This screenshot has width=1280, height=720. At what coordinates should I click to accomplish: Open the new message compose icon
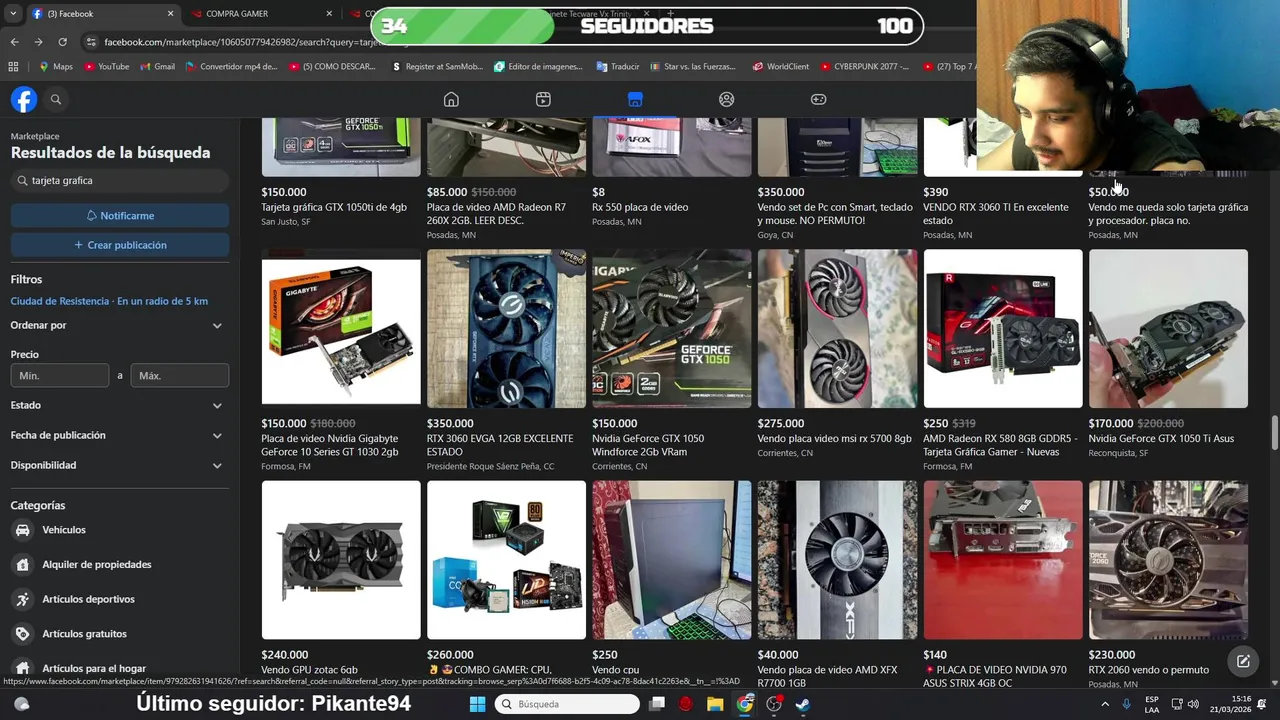pos(1243,661)
